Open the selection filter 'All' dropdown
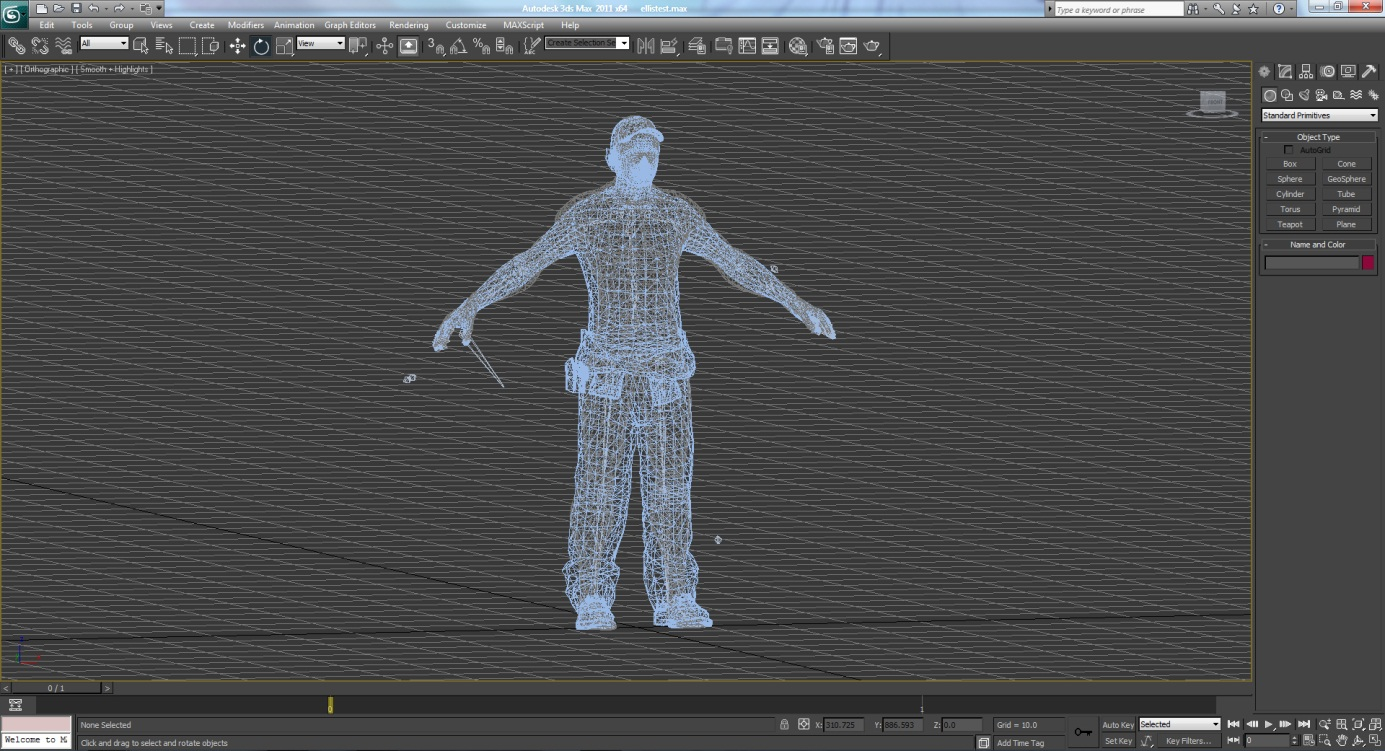 tap(104, 44)
